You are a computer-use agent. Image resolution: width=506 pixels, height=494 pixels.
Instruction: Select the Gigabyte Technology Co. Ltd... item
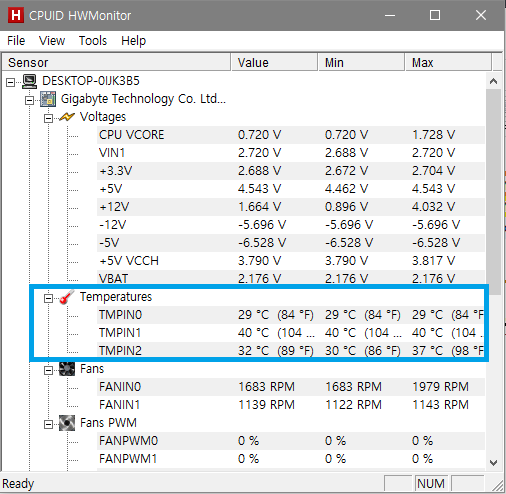pos(143,99)
